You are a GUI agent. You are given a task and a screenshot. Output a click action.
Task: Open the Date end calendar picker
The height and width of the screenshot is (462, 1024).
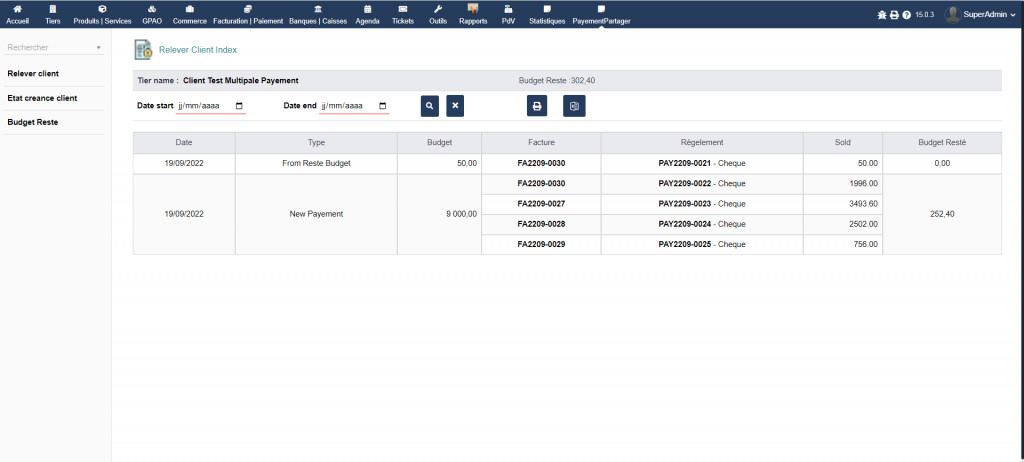pyautogui.click(x=382, y=106)
